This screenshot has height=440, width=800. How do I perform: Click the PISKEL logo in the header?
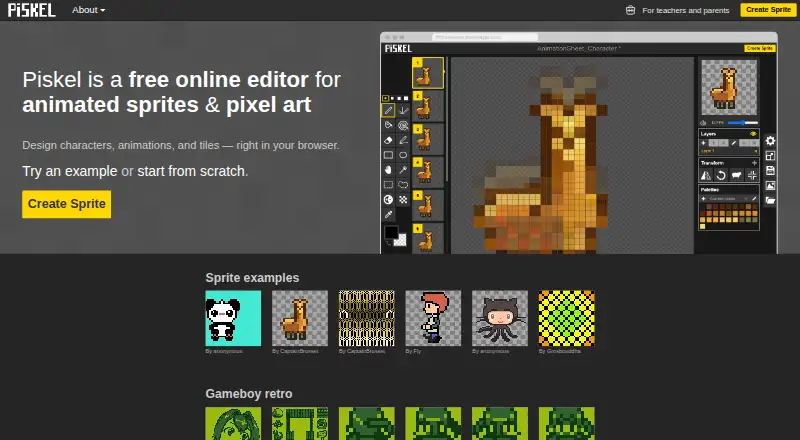tap(31, 10)
